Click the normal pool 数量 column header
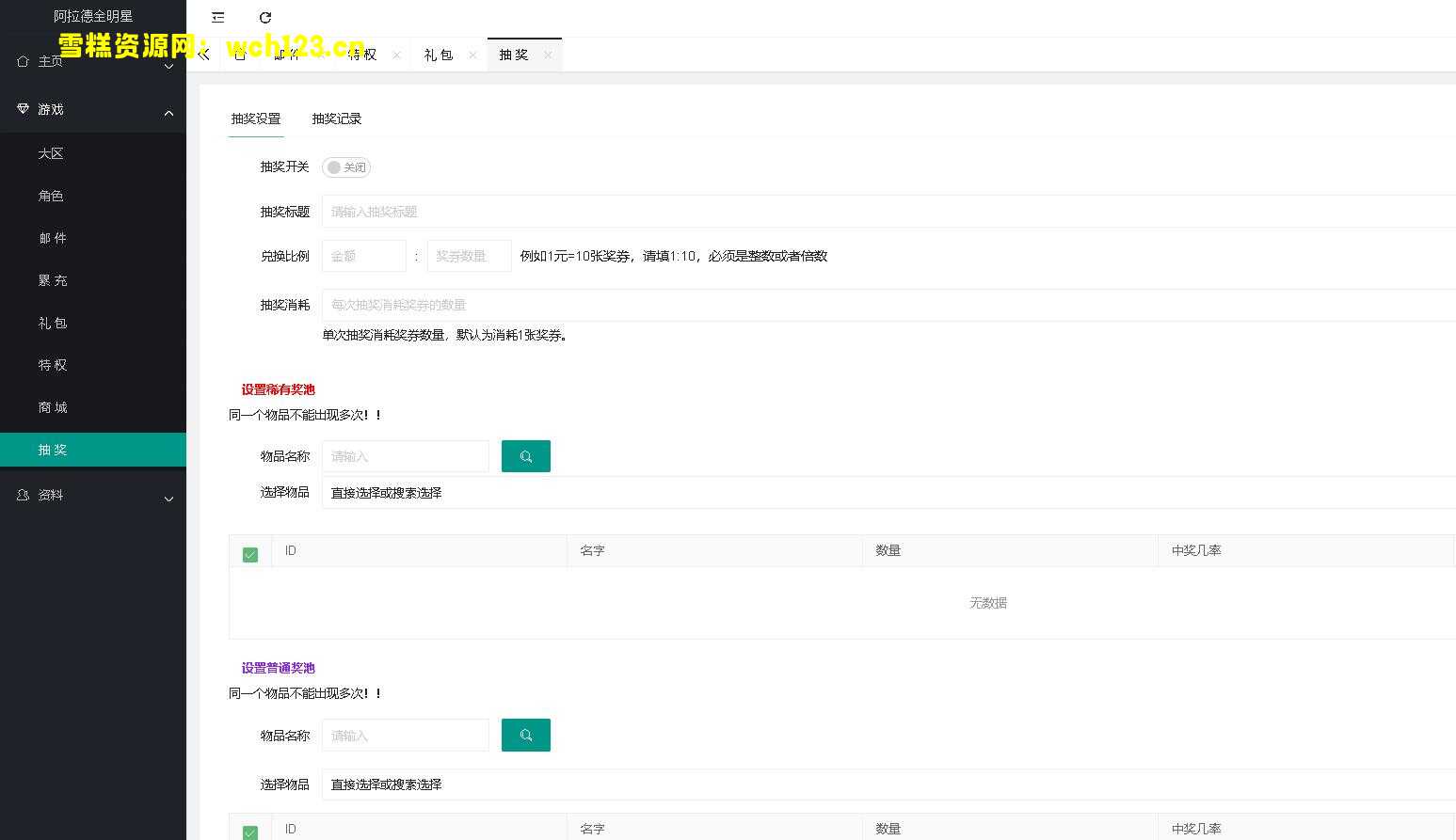Viewport: 1456px width, 840px height. (x=1010, y=829)
